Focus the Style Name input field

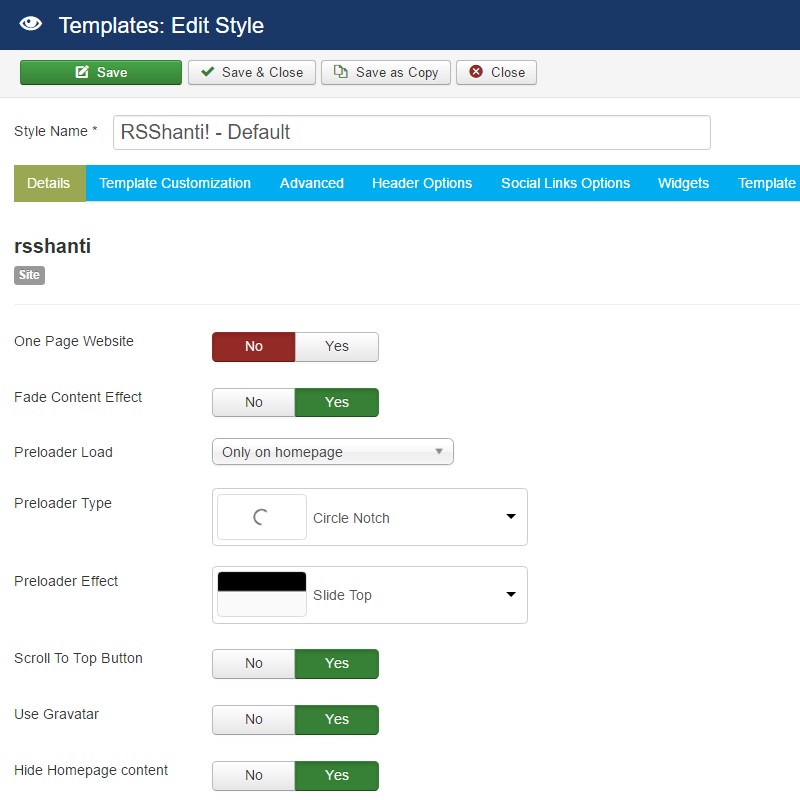click(x=412, y=133)
